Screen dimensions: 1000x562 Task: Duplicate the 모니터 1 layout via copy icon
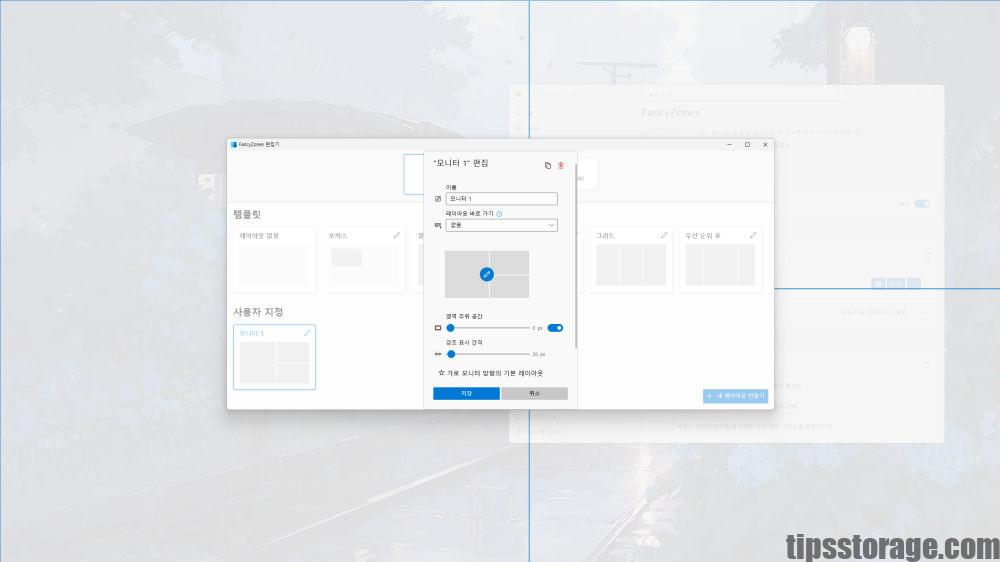(547, 165)
